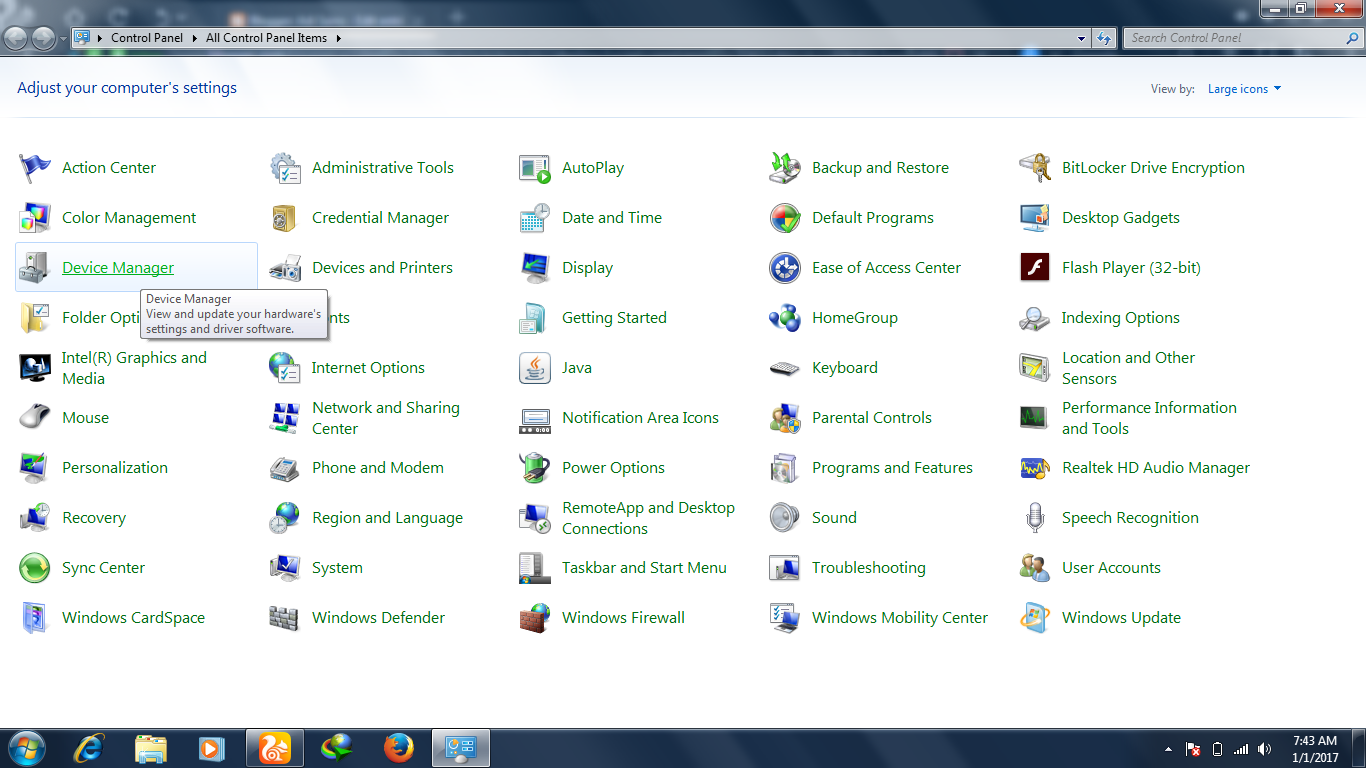Select the Backup and Restore icon
Image resolution: width=1366 pixels, height=768 pixels.
coord(785,168)
